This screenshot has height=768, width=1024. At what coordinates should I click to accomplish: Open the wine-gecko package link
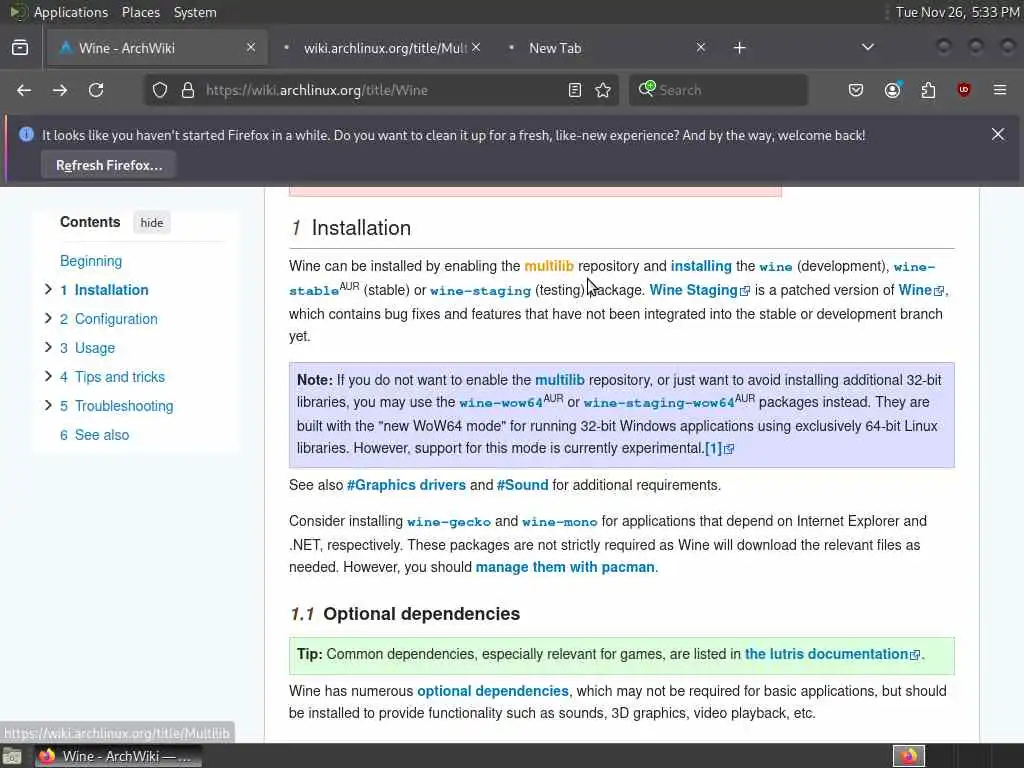tap(449, 522)
